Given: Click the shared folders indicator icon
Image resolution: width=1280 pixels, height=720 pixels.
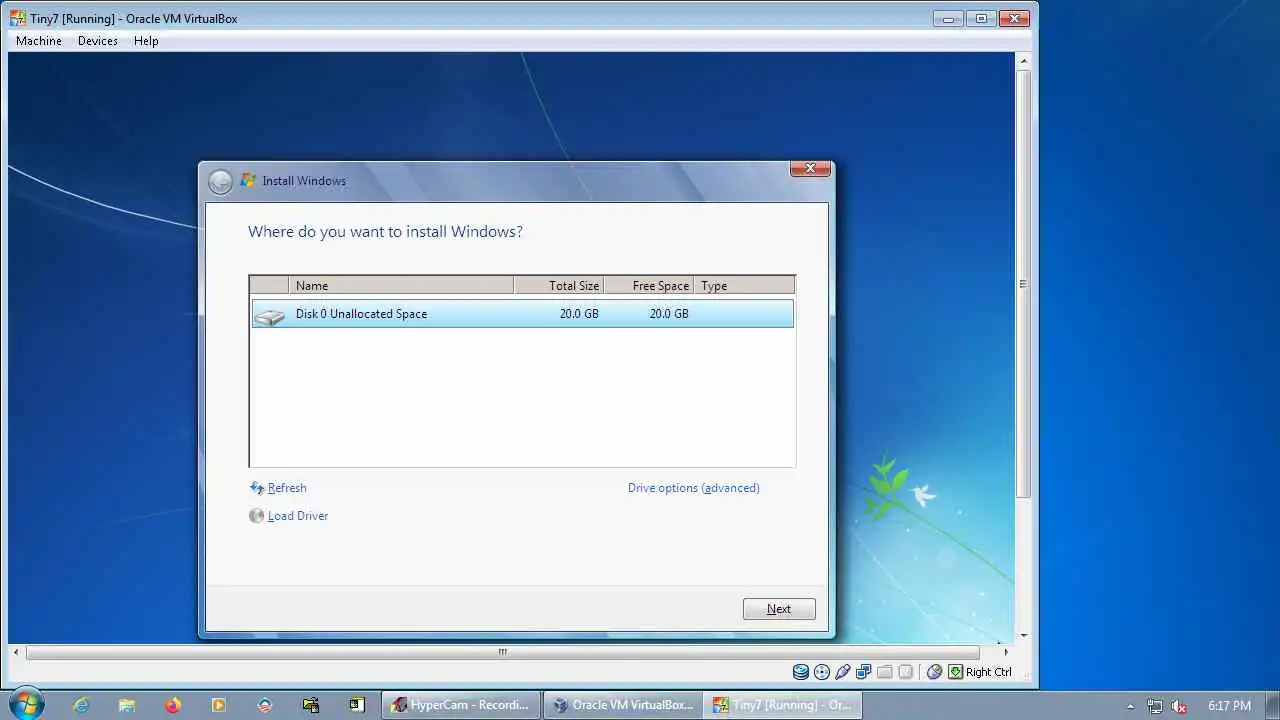Looking at the screenshot, I should [884, 672].
